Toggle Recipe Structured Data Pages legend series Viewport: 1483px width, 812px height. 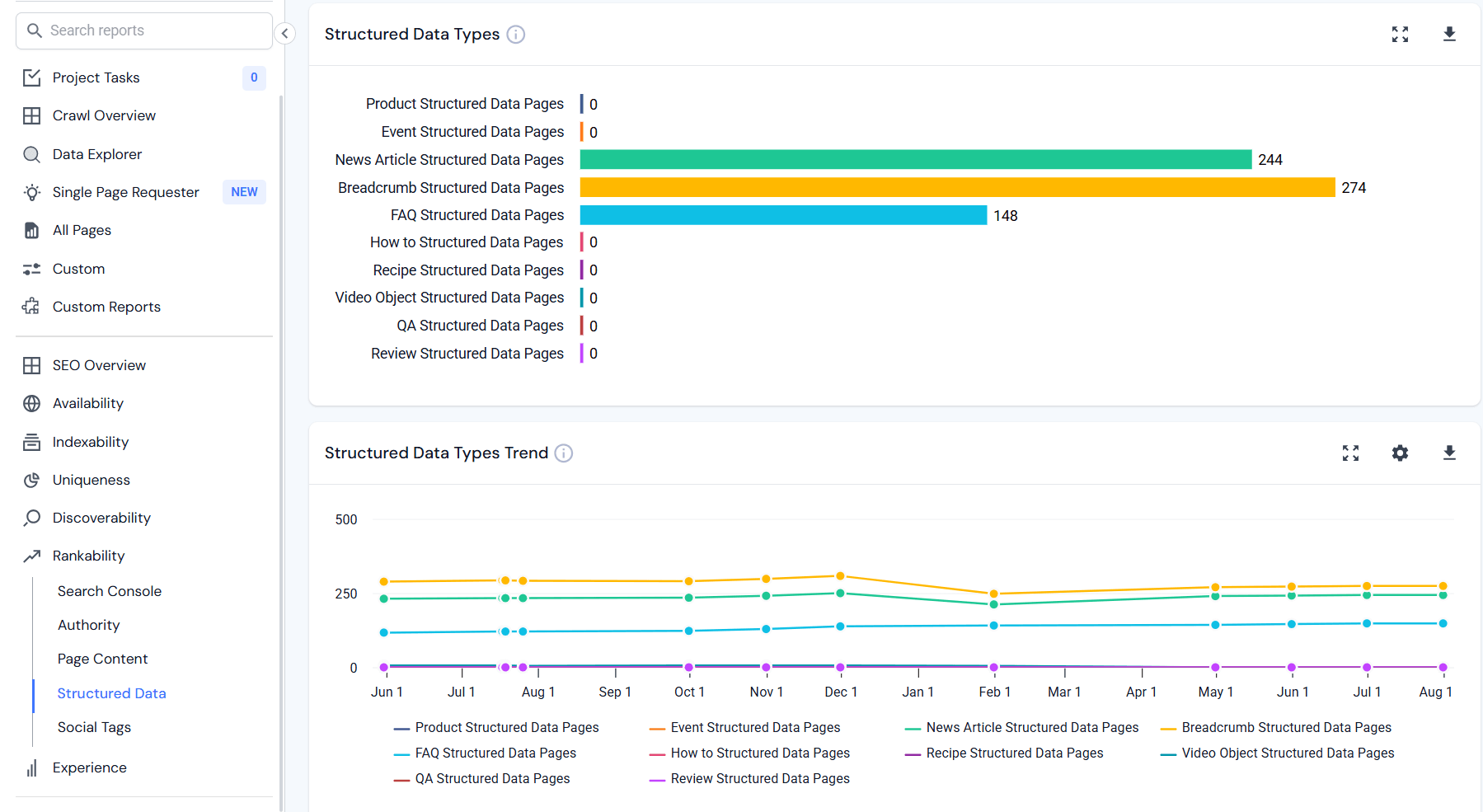point(1004,753)
